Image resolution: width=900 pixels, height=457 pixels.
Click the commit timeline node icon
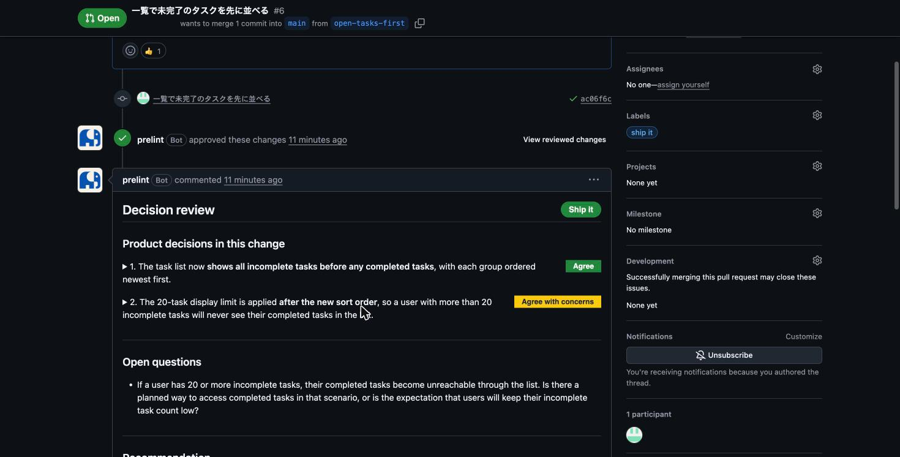[x=122, y=99]
